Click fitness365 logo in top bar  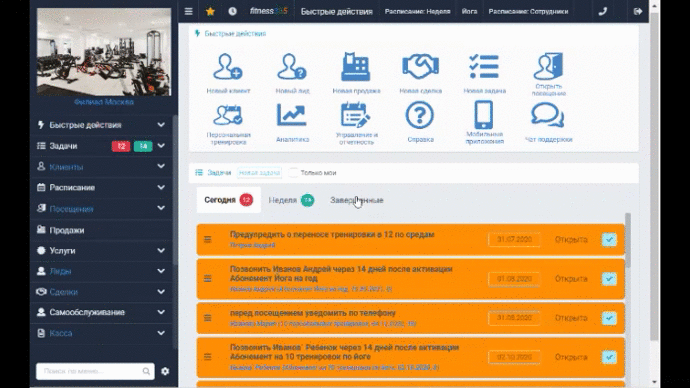[x=268, y=11]
